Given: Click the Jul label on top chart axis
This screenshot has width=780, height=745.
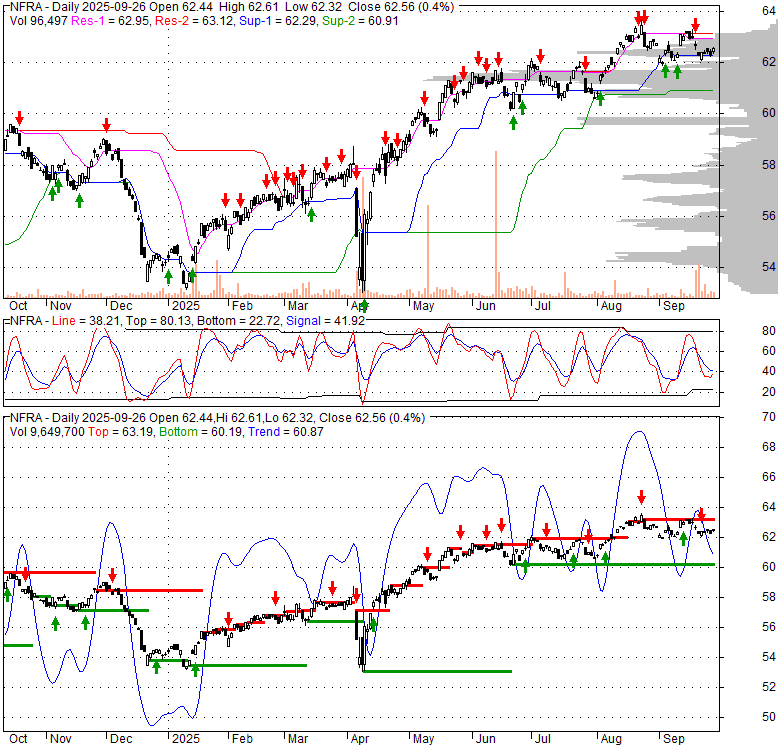Looking at the screenshot, I should [x=543, y=306].
